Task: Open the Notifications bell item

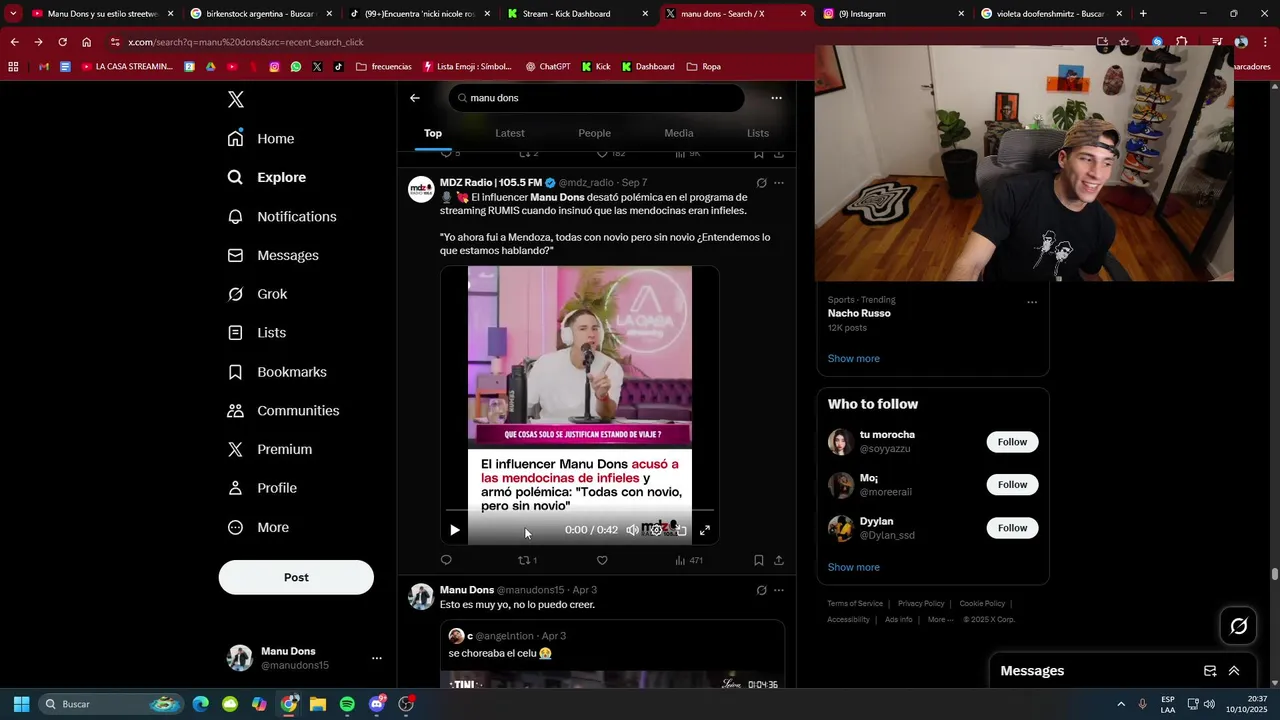Action: coord(282,217)
